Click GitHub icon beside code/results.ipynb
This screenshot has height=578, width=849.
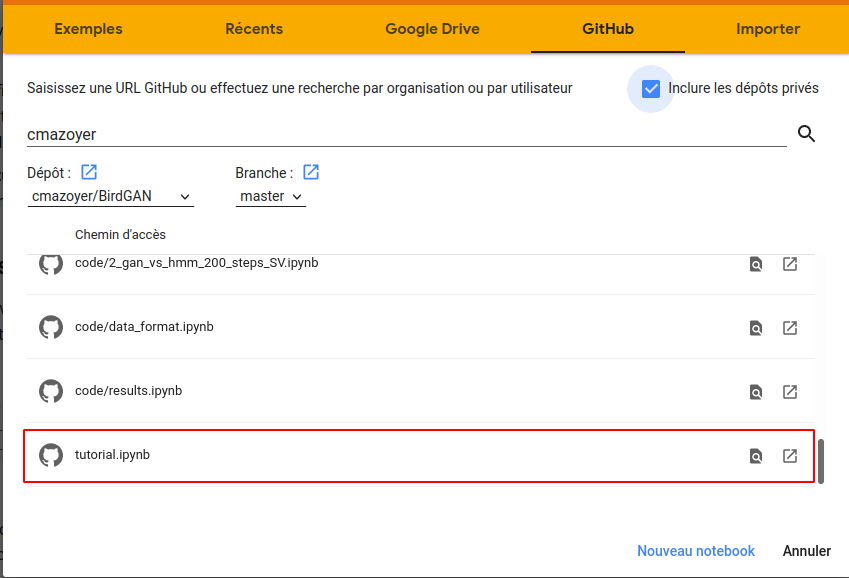tap(51, 391)
